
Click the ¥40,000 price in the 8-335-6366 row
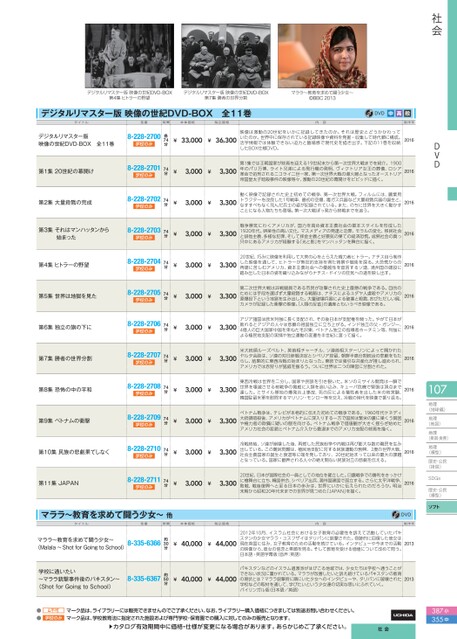coord(188,544)
